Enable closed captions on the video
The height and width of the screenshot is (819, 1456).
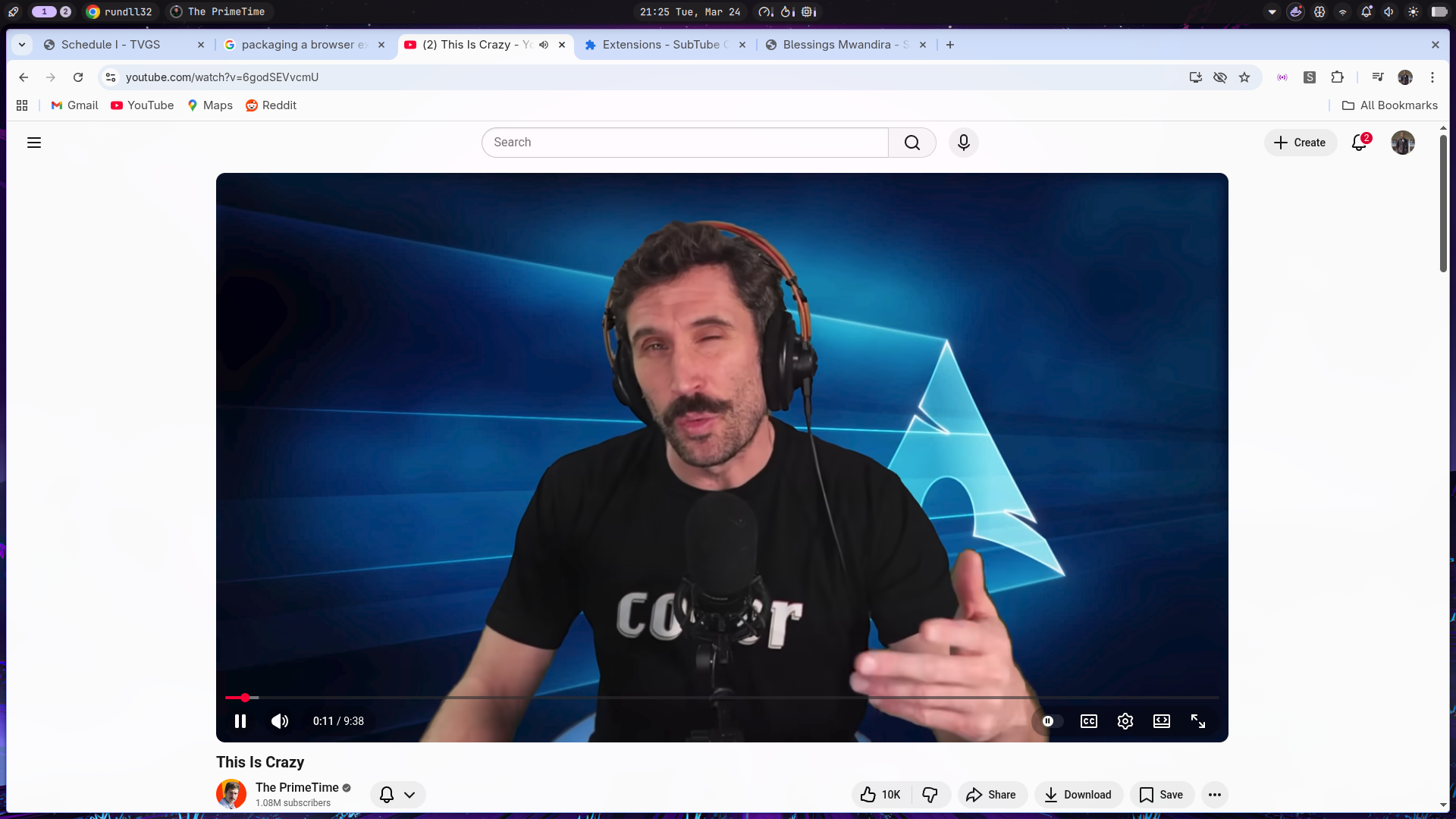tap(1088, 721)
